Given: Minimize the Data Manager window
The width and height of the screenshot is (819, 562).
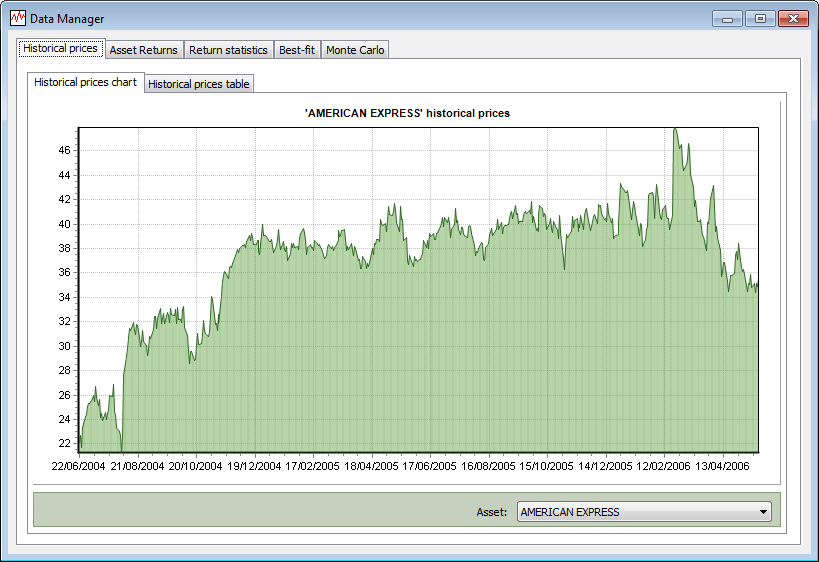Looking at the screenshot, I should tap(727, 19).
